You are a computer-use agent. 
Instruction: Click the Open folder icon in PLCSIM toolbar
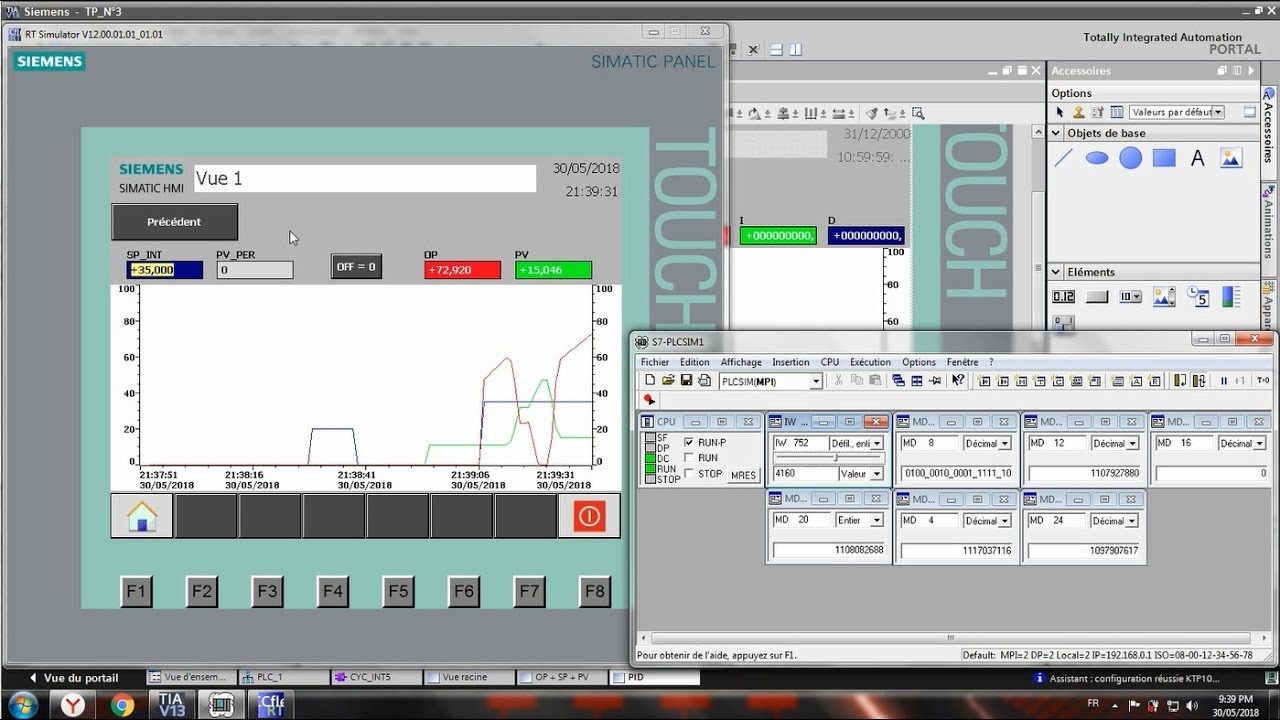[x=668, y=380]
